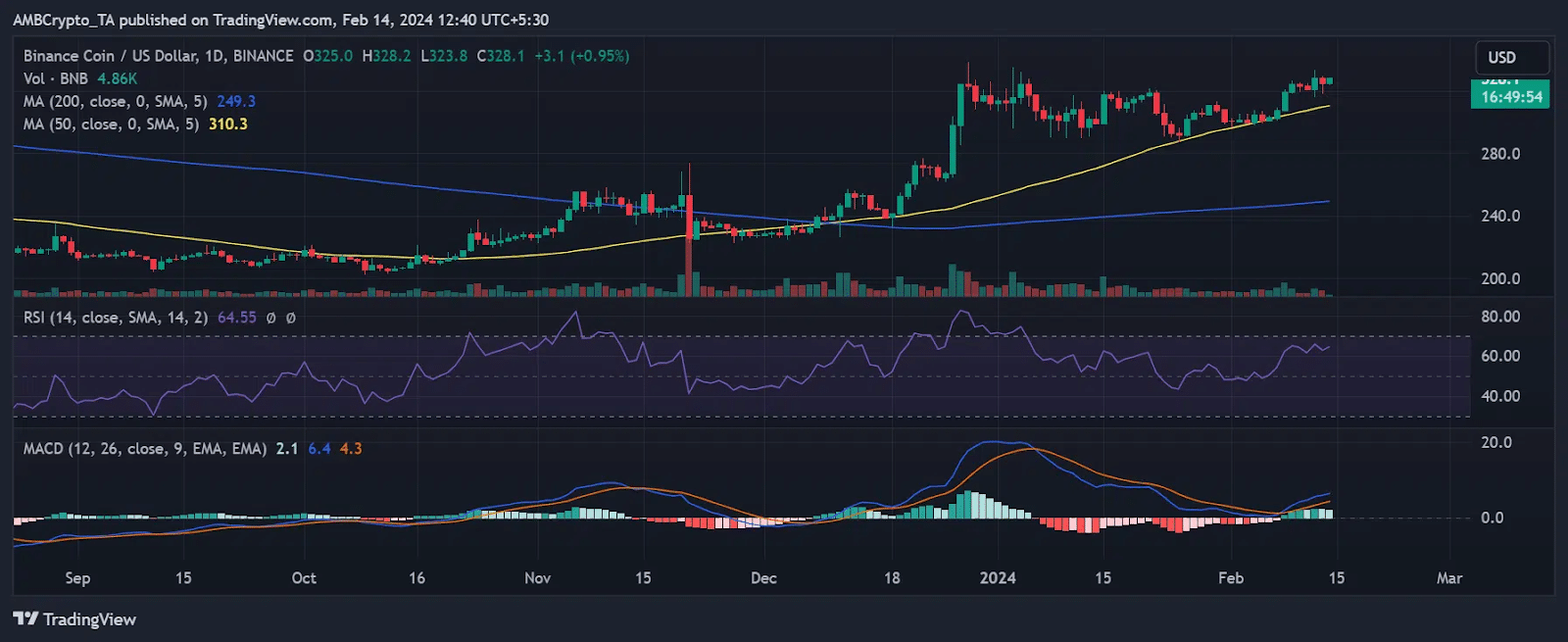Click the MACD (12, 26, close, 9, EMA, EMA) legend
1568x642 pixels.
[145, 449]
